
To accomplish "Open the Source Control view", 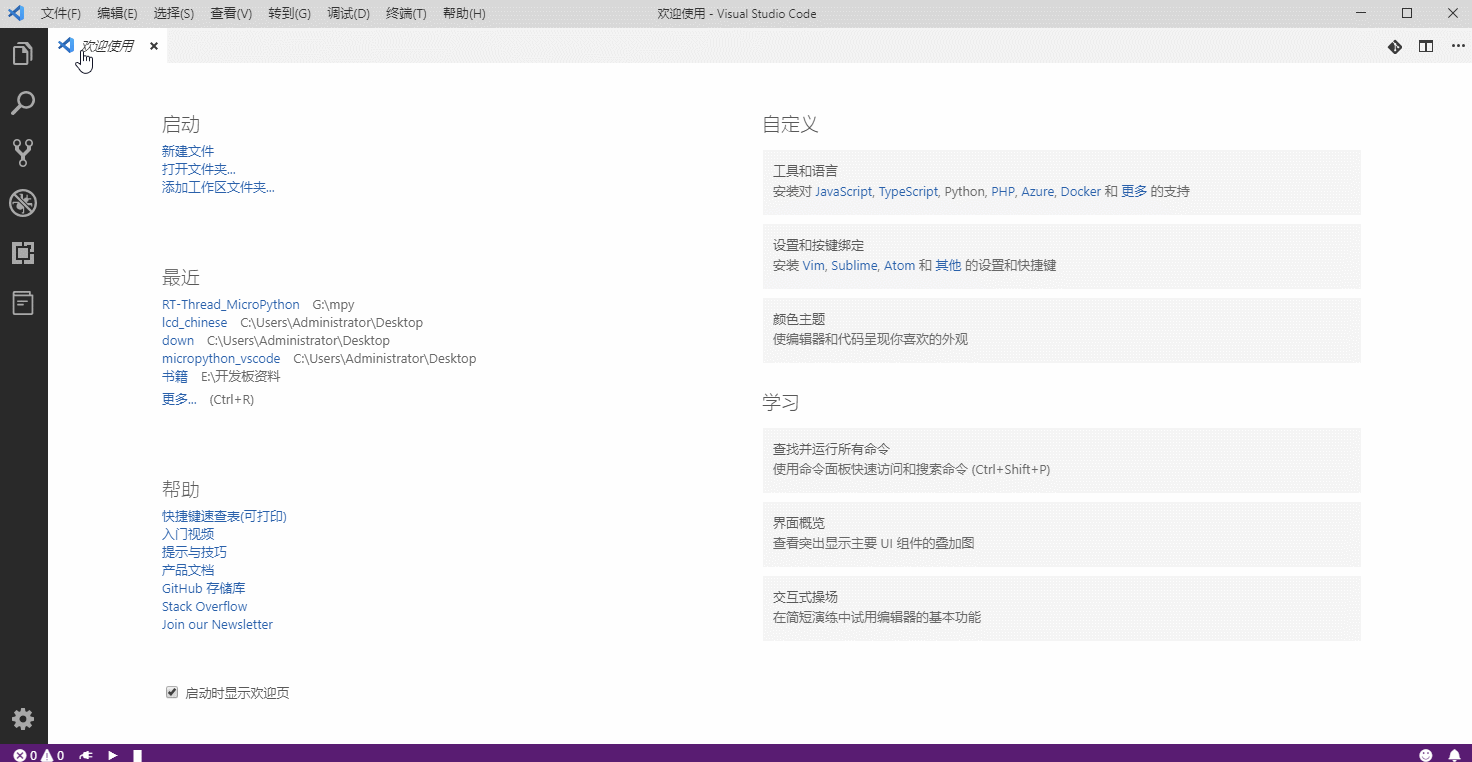I will coord(24,152).
